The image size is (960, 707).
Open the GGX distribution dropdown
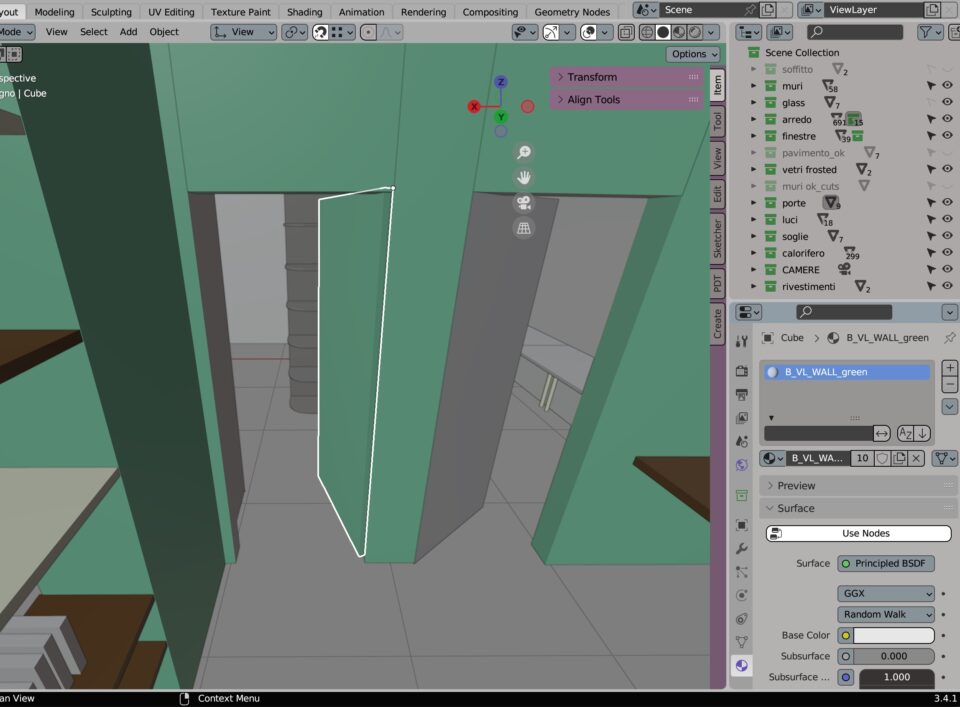pyautogui.click(x=886, y=593)
